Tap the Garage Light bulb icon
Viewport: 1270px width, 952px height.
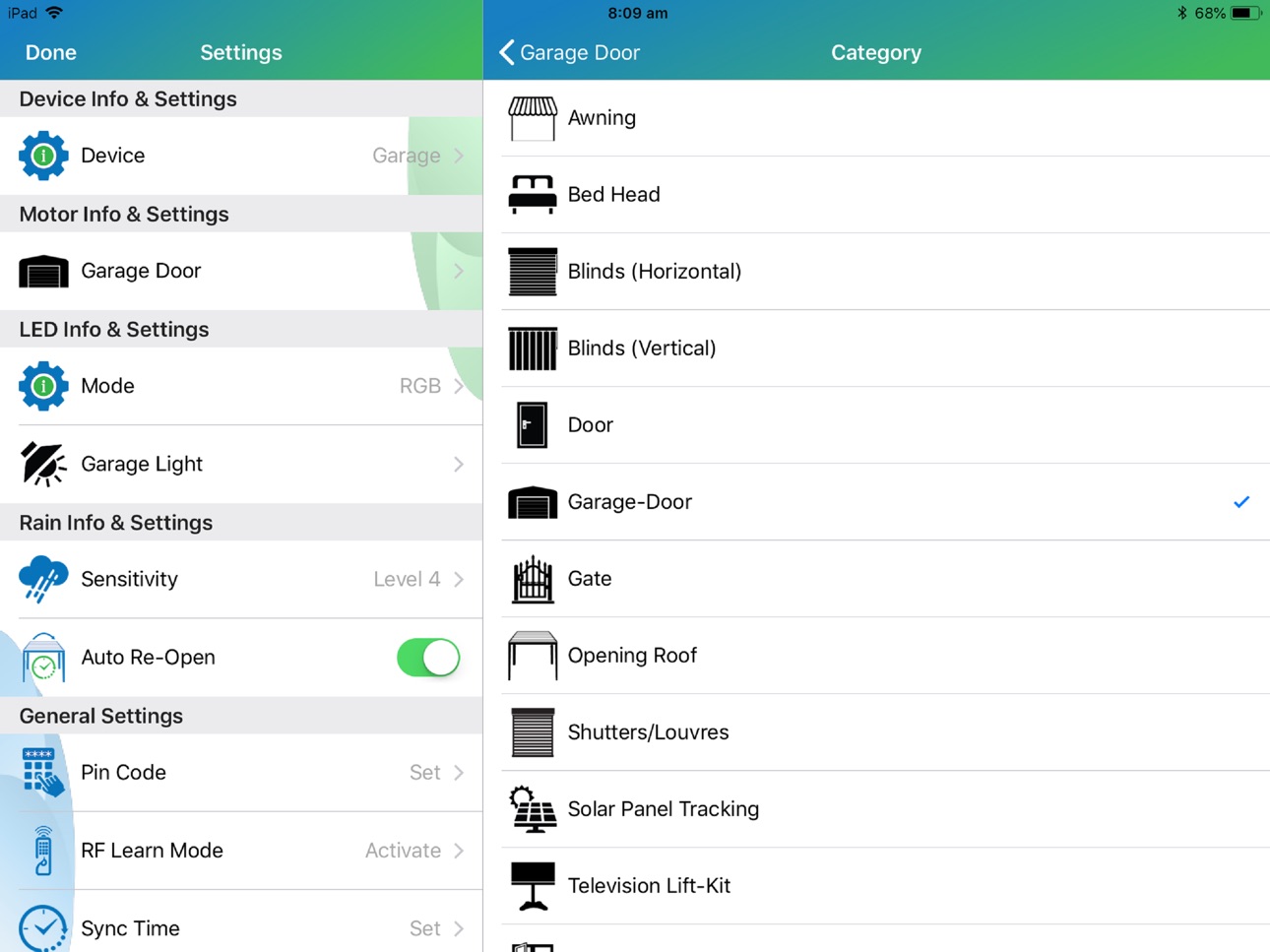tap(43, 464)
